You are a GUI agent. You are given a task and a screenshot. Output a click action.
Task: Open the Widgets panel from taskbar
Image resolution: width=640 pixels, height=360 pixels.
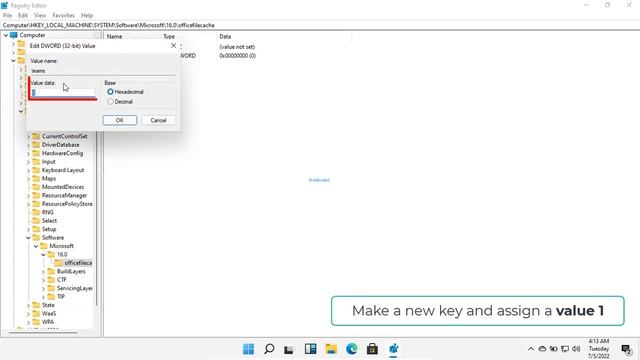pyautogui.click(x=310, y=349)
